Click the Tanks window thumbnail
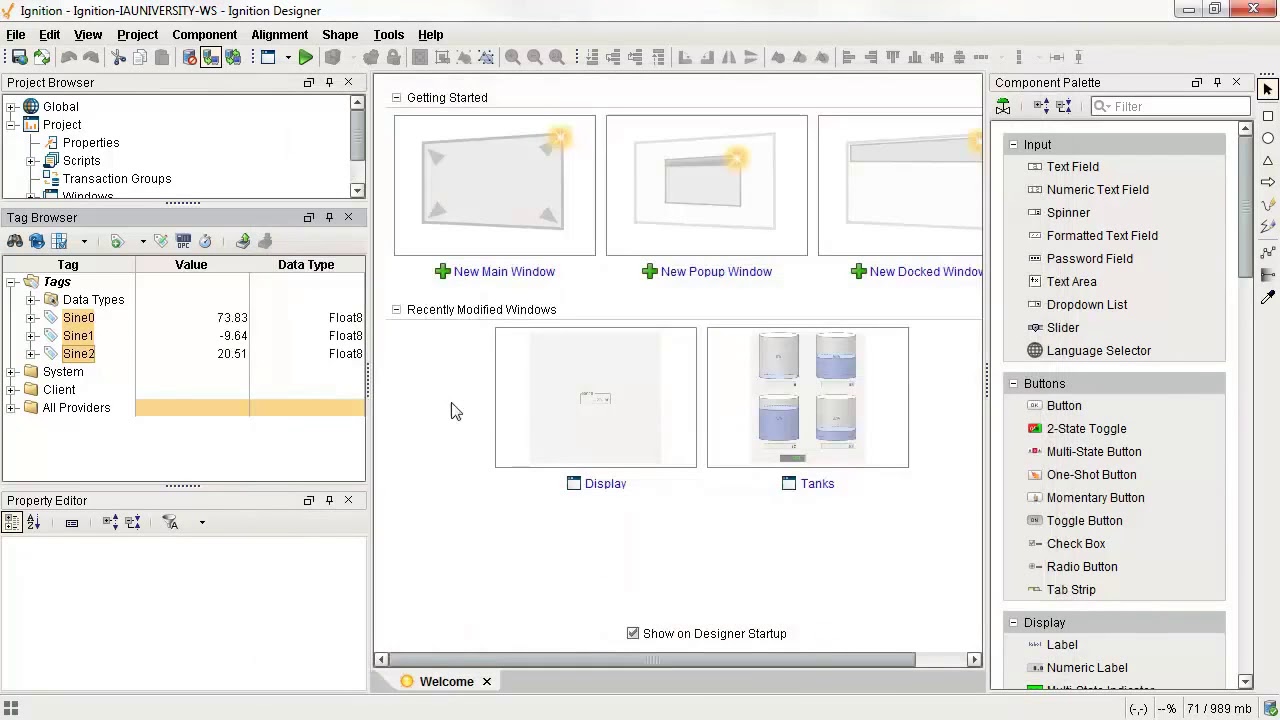The height and width of the screenshot is (720, 1280). (808, 397)
